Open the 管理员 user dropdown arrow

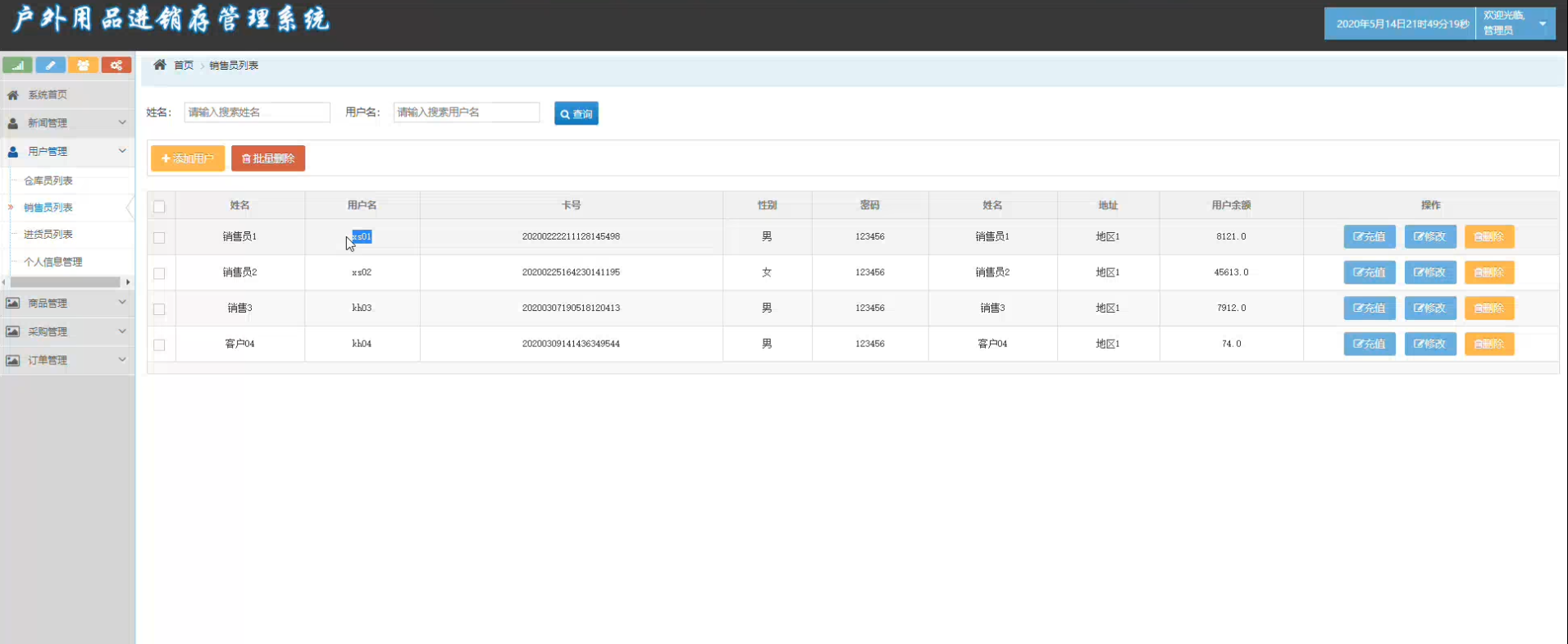[1543, 24]
